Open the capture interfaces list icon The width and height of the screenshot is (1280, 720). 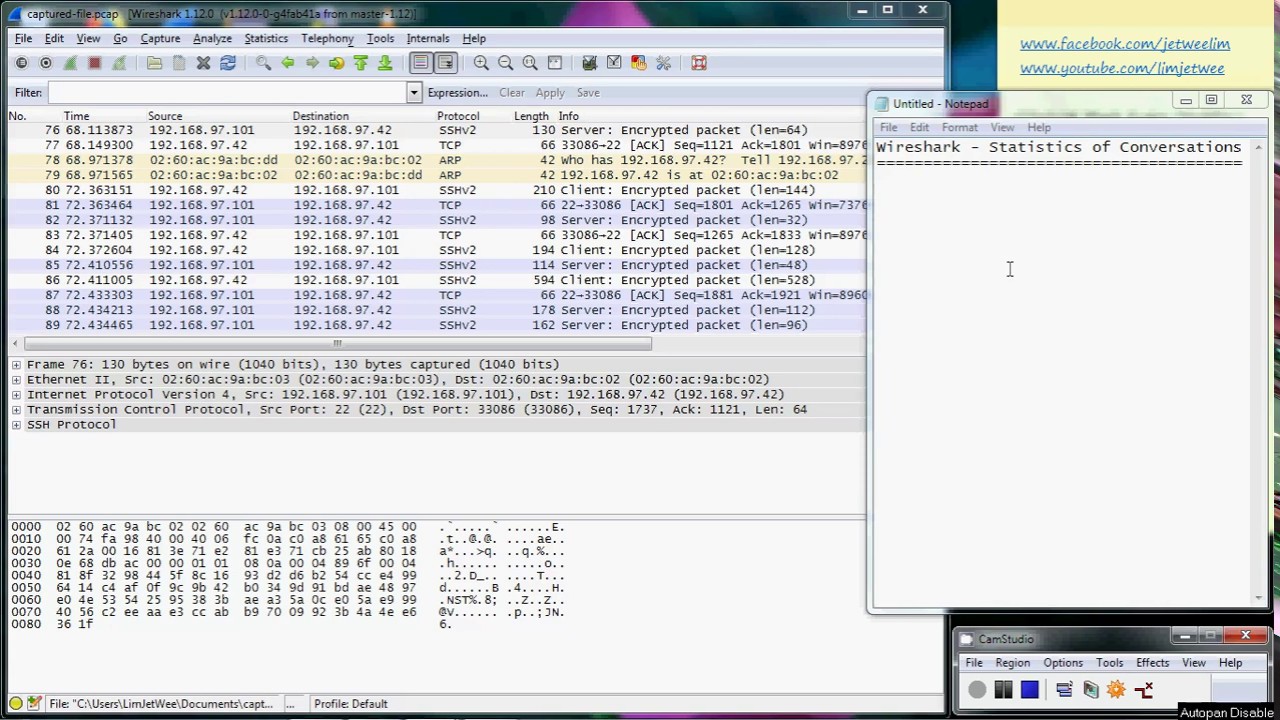[x=22, y=63]
